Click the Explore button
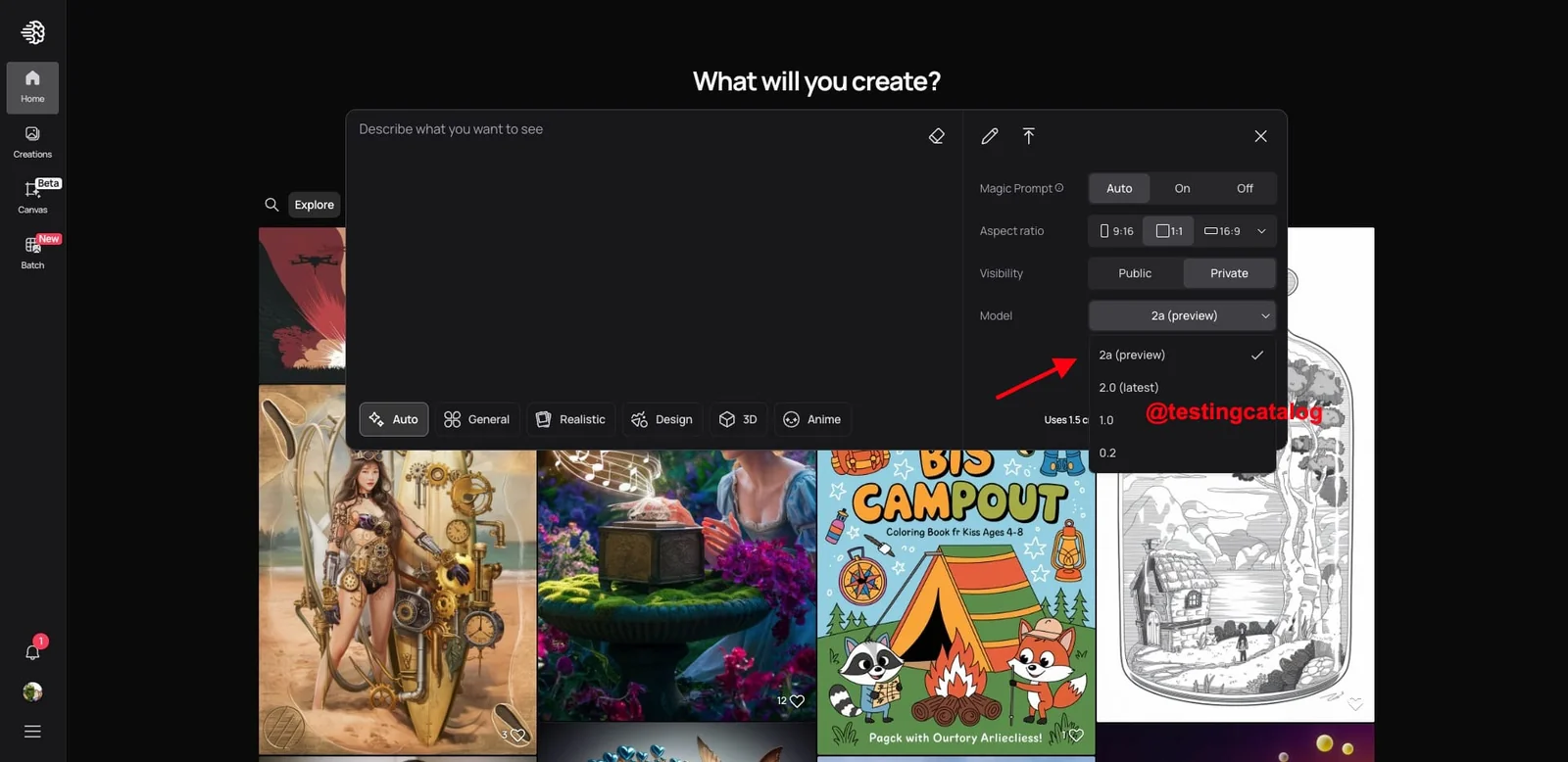 314,205
